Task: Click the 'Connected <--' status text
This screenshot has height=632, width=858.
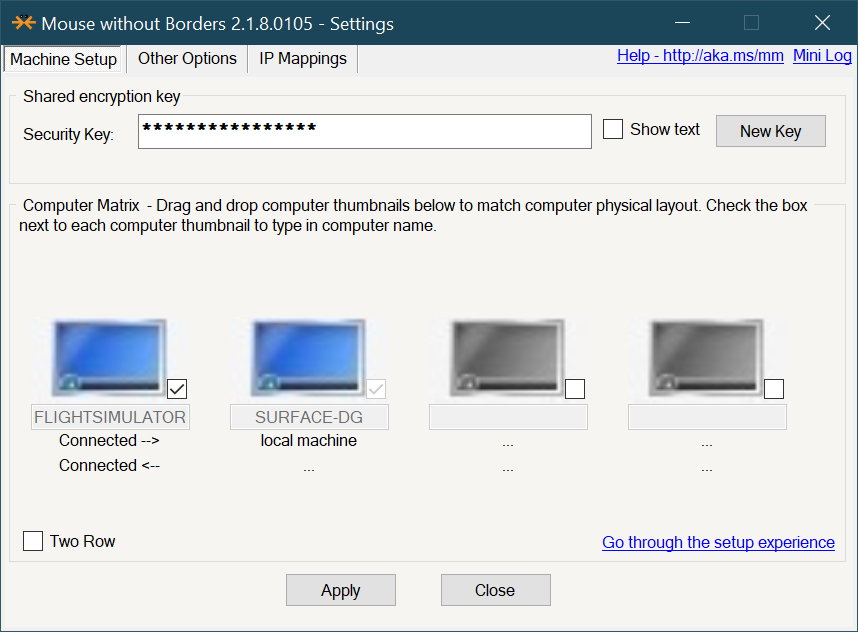Action: coord(109,466)
